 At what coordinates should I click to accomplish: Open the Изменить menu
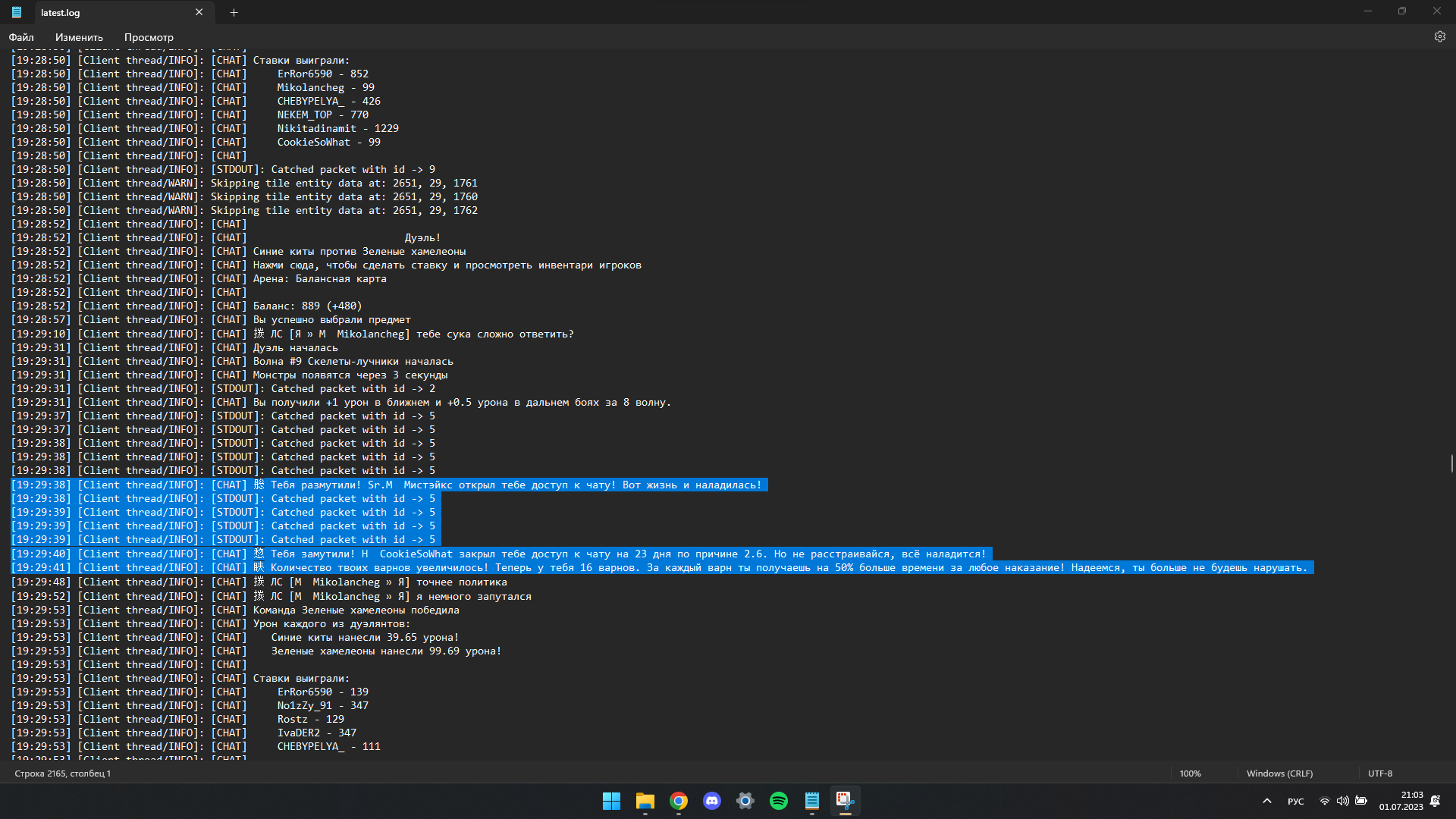click(79, 37)
